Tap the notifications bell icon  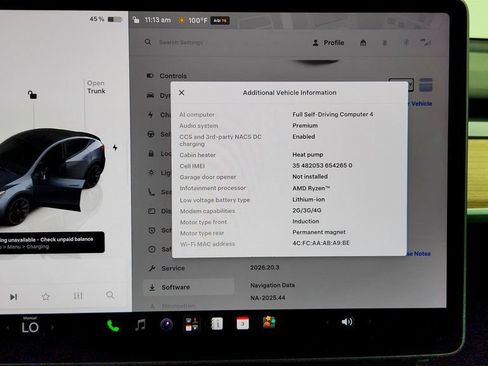[x=385, y=43]
